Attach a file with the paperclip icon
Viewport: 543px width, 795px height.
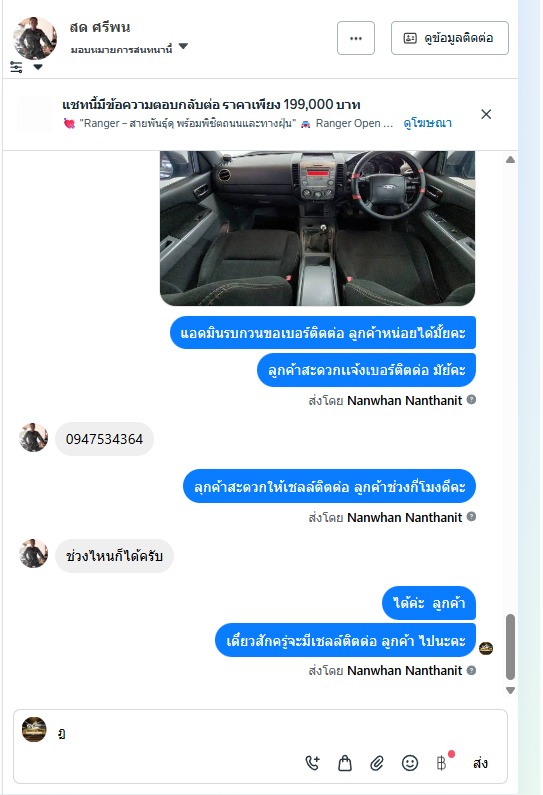377,763
